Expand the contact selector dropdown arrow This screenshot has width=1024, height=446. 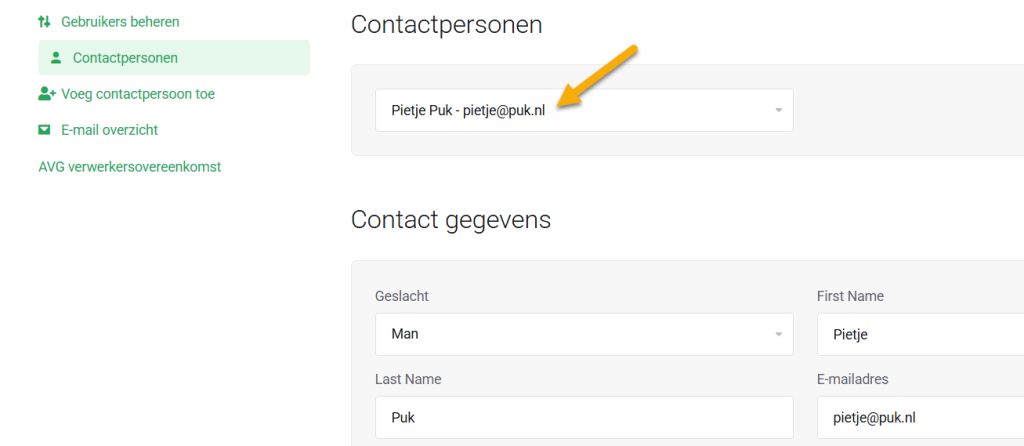[x=778, y=110]
